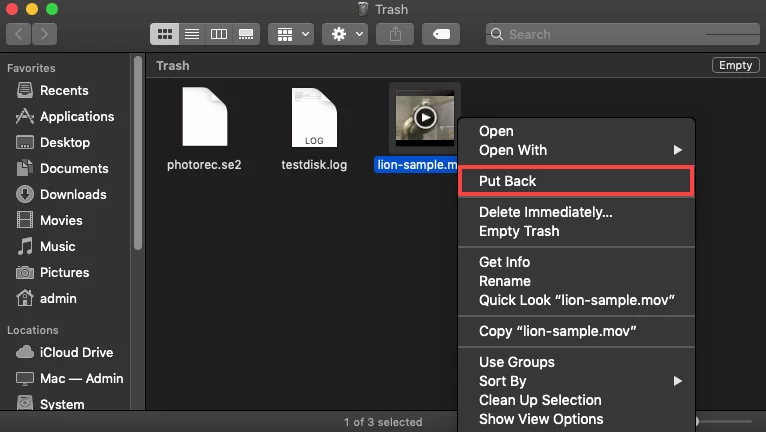Open Music in the sidebar

point(46,246)
